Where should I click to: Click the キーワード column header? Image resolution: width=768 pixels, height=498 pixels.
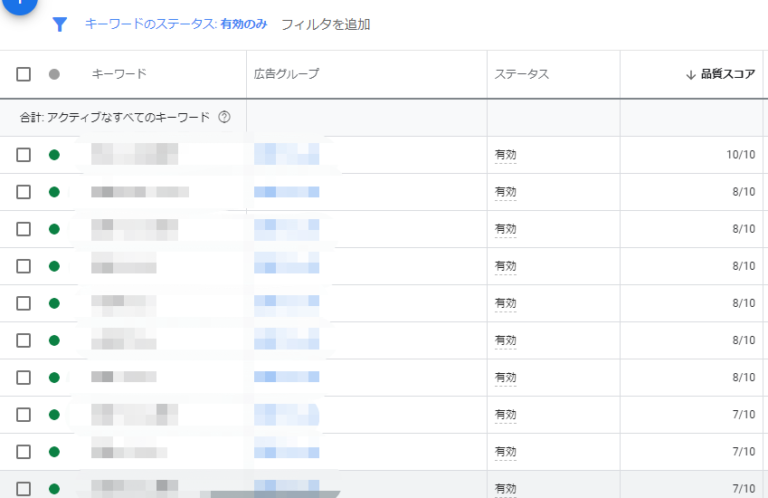point(119,74)
